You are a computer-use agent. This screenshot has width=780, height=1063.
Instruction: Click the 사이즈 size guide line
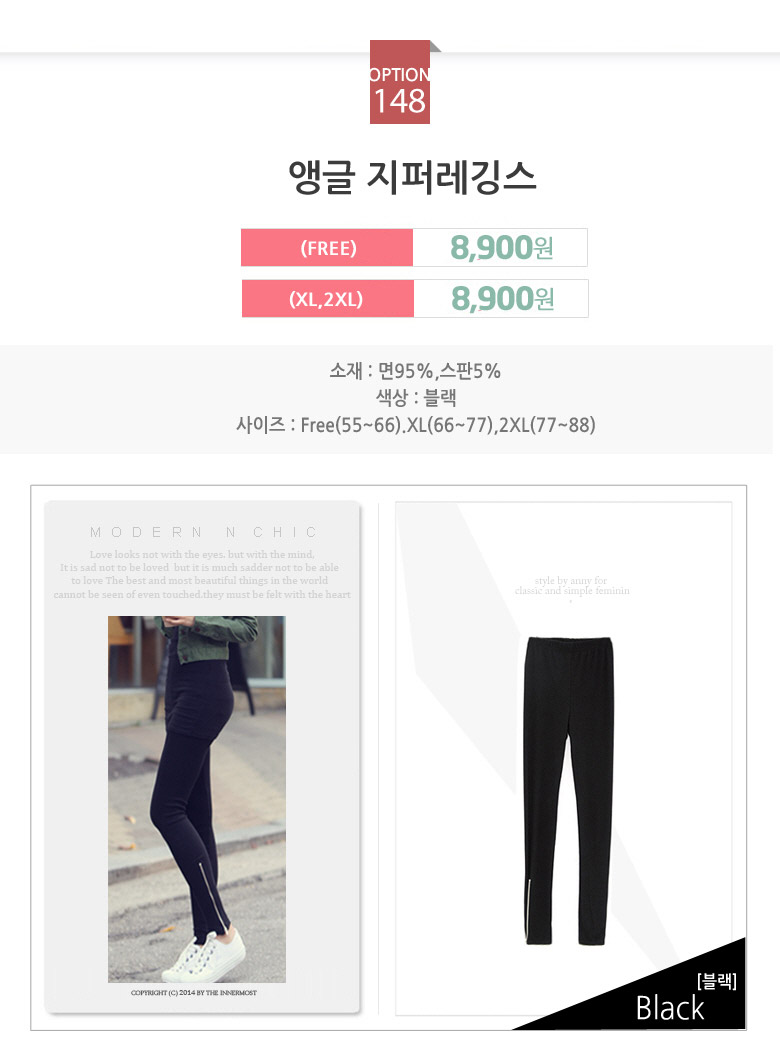pos(415,425)
